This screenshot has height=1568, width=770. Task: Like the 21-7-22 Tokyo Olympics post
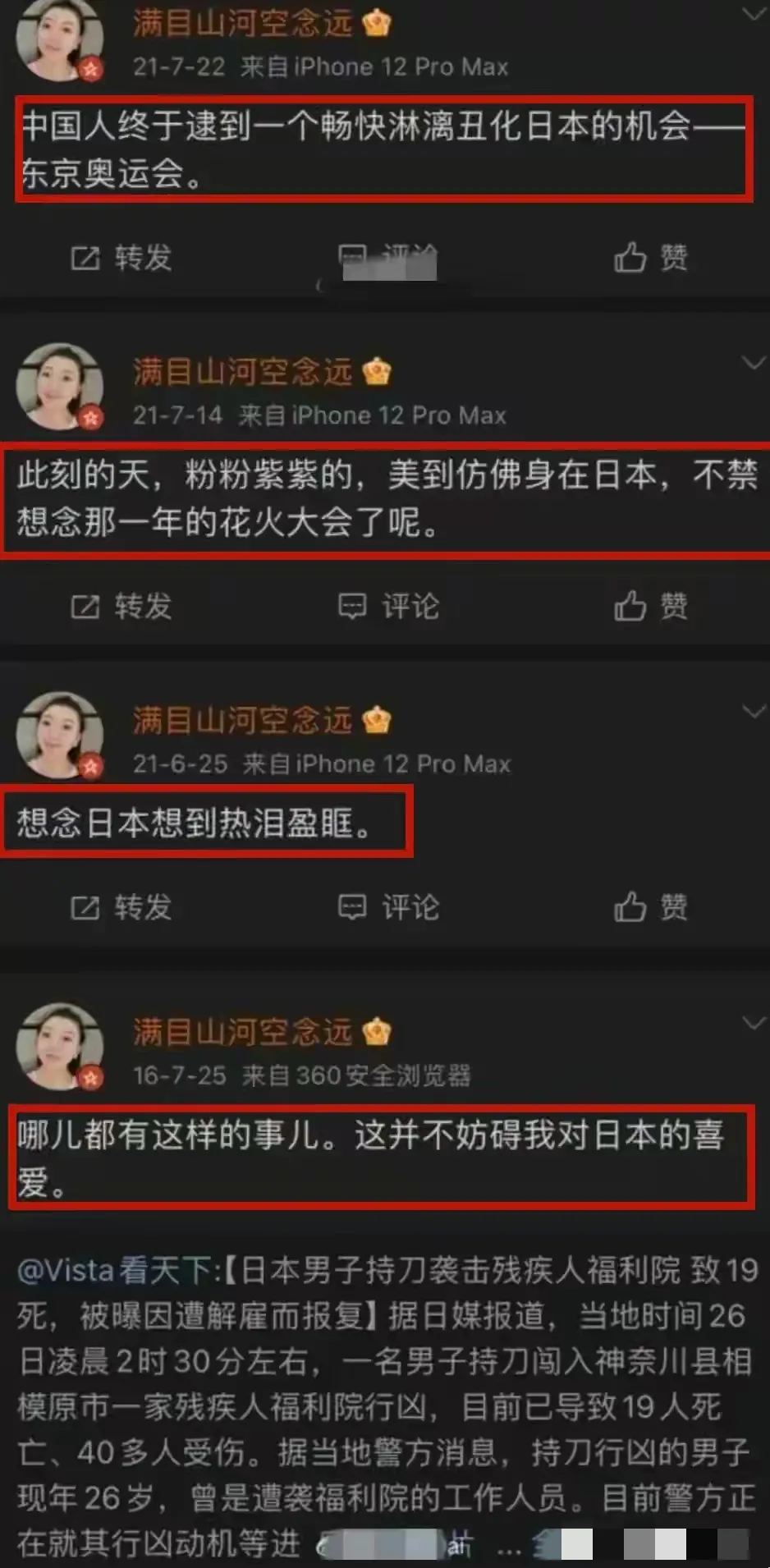[x=651, y=258]
